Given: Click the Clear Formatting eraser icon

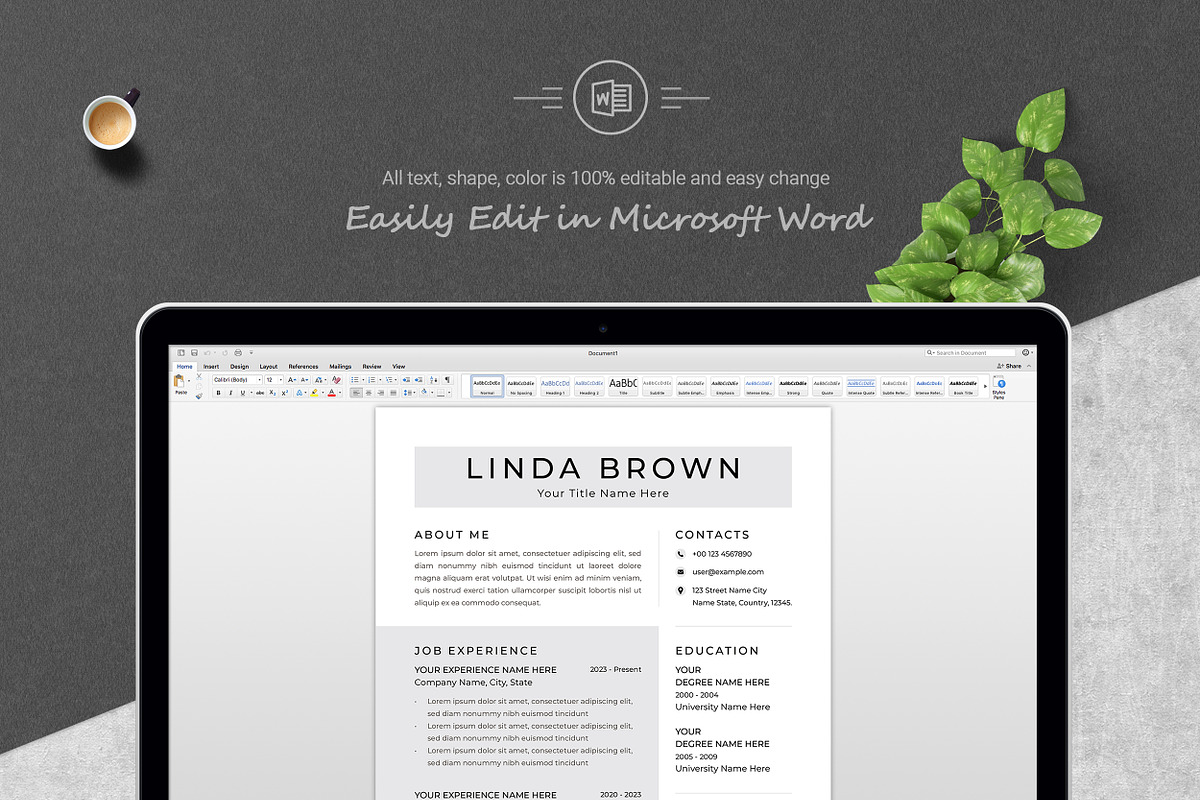Looking at the screenshot, I should pyautogui.click(x=336, y=380).
